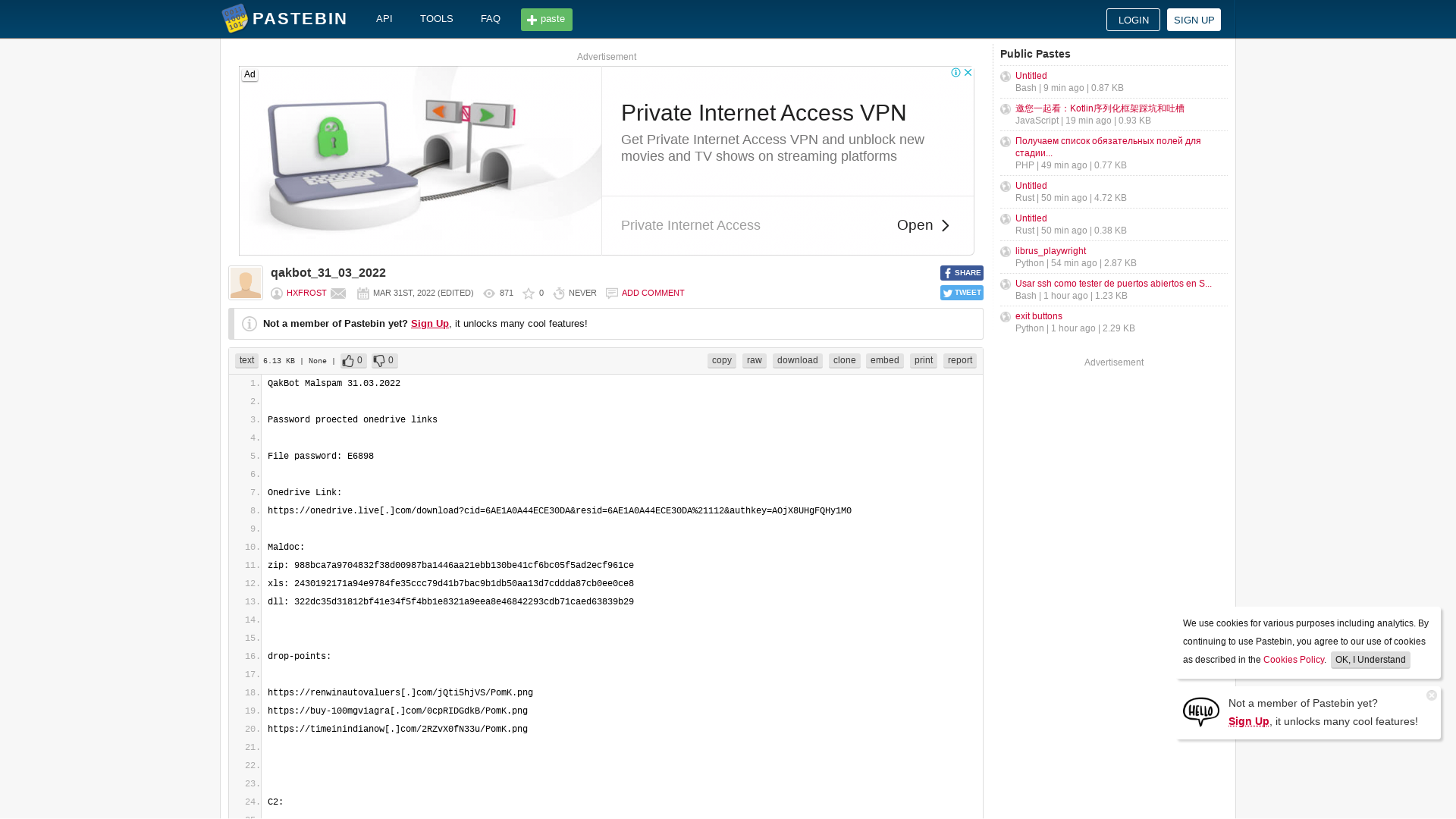This screenshot has width=1456, height=819.
Task: Click the SIGN UP button in header
Action: (1194, 20)
